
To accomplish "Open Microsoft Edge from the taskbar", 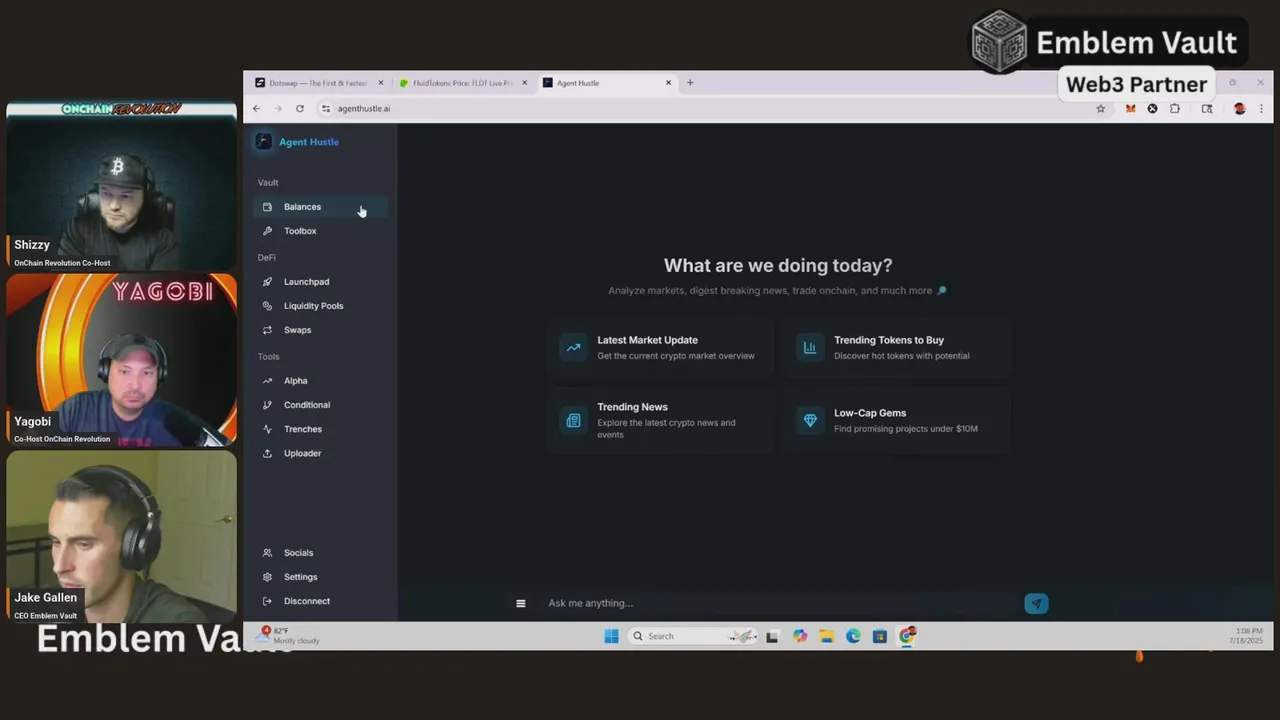I will click(x=853, y=636).
